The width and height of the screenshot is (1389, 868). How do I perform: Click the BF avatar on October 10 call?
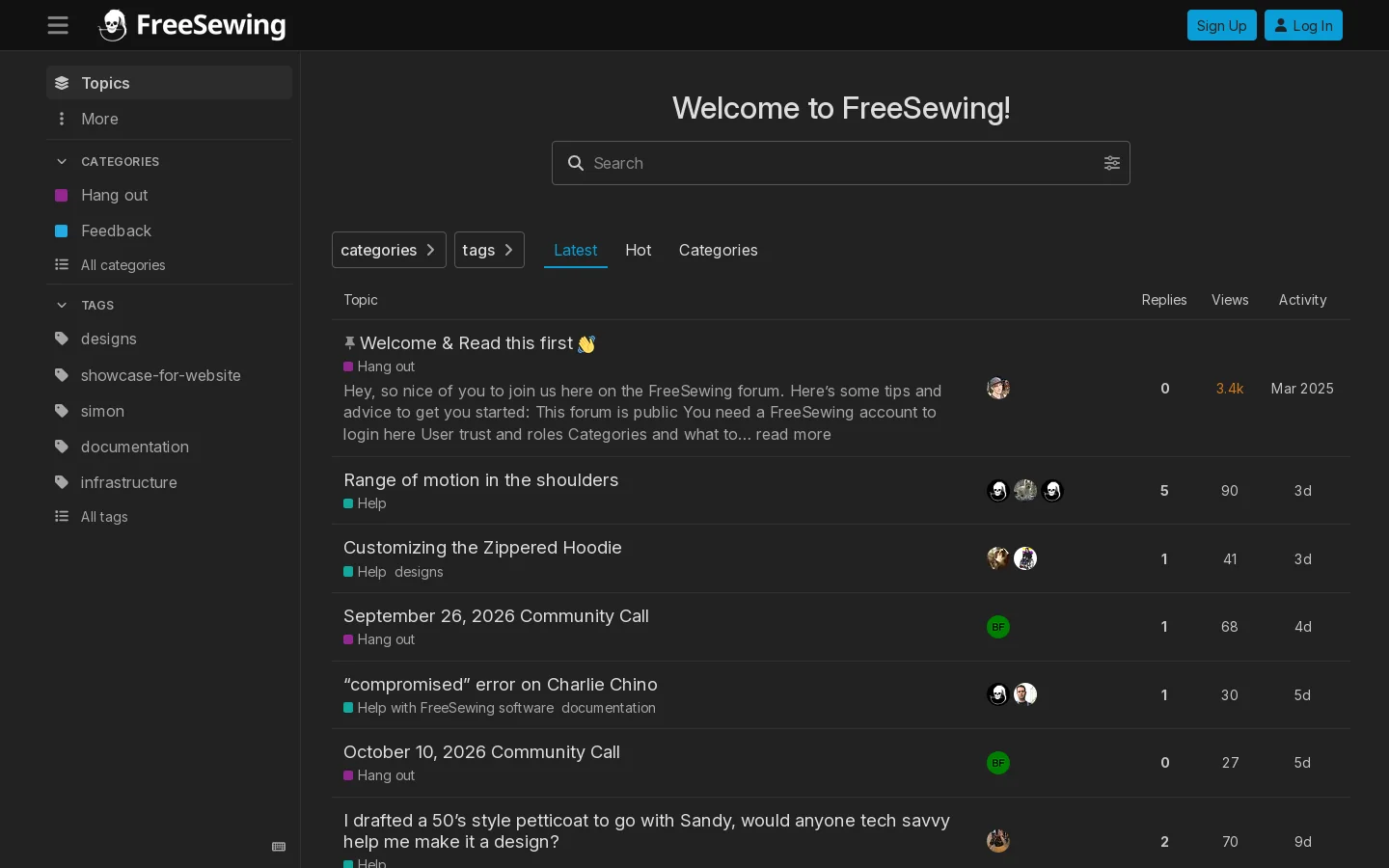(998, 763)
